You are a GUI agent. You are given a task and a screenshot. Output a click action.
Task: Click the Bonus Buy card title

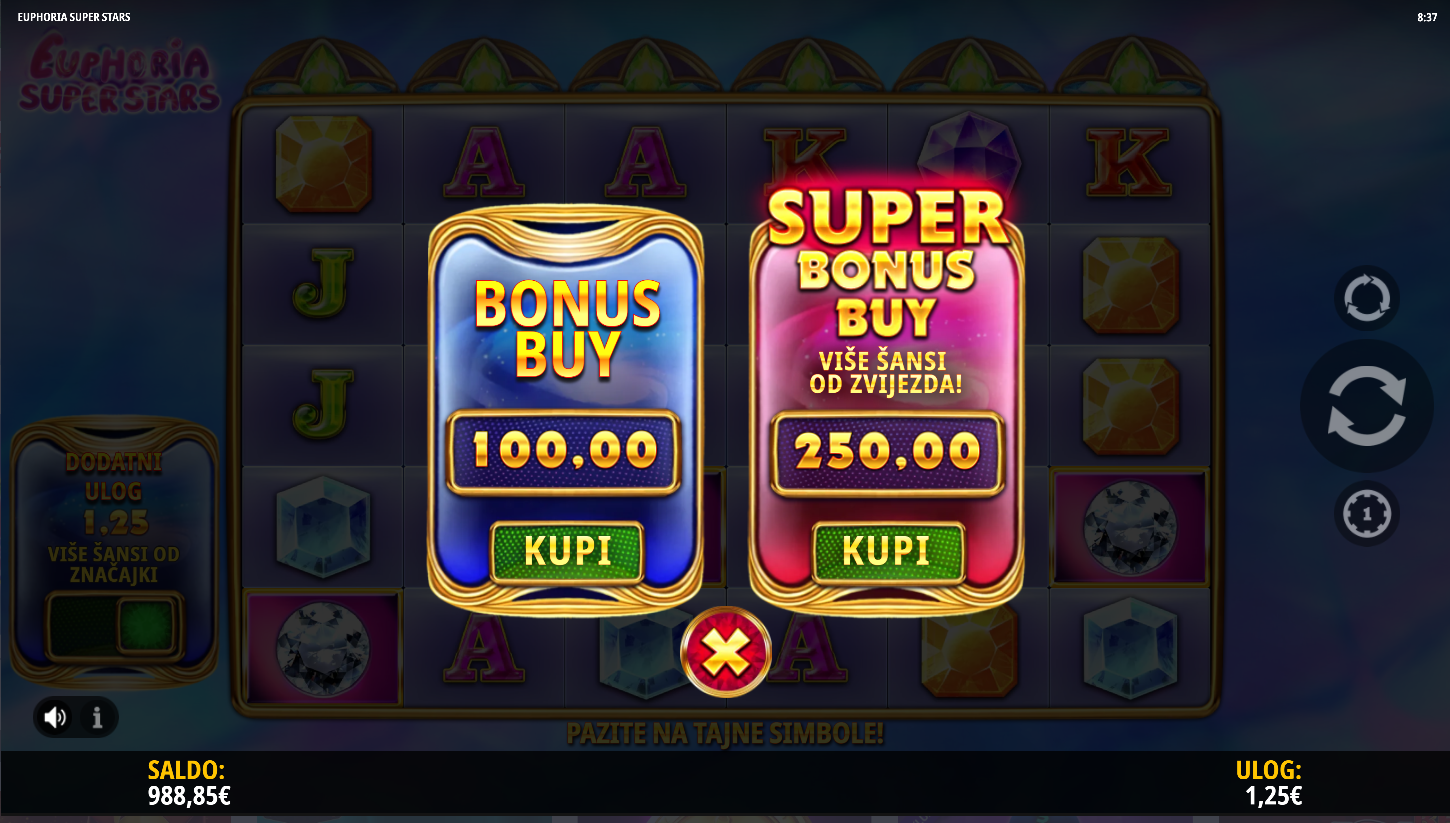tap(567, 328)
